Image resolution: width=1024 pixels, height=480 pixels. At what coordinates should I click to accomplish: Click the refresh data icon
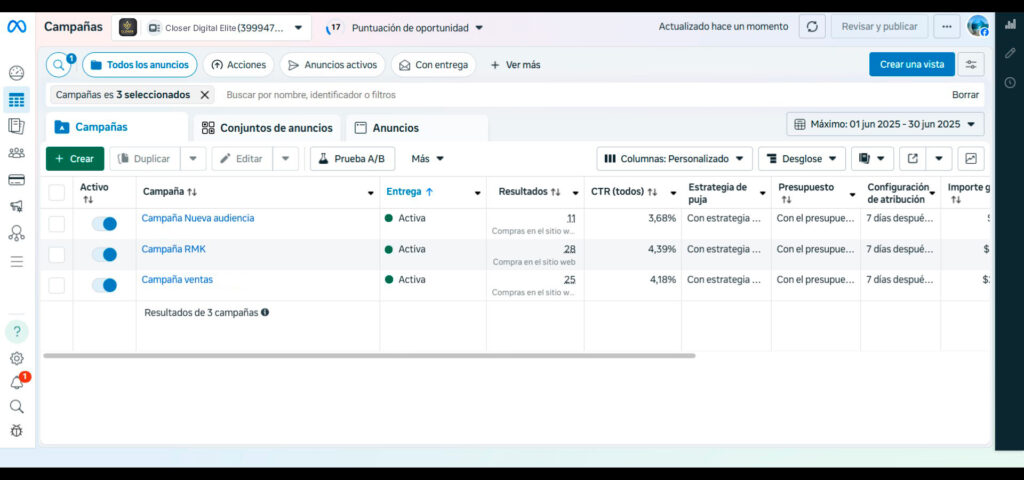coord(812,27)
